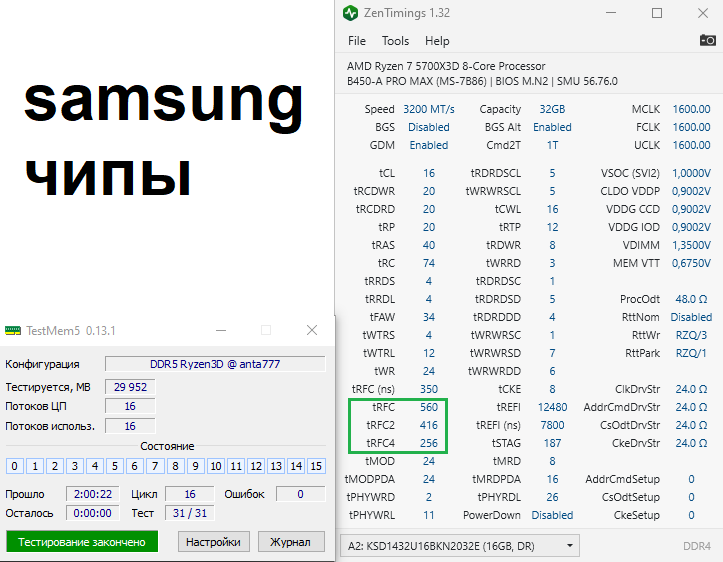Click the ZenTimings app icon in title bar
The width and height of the screenshot is (723, 562).
tap(350, 13)
